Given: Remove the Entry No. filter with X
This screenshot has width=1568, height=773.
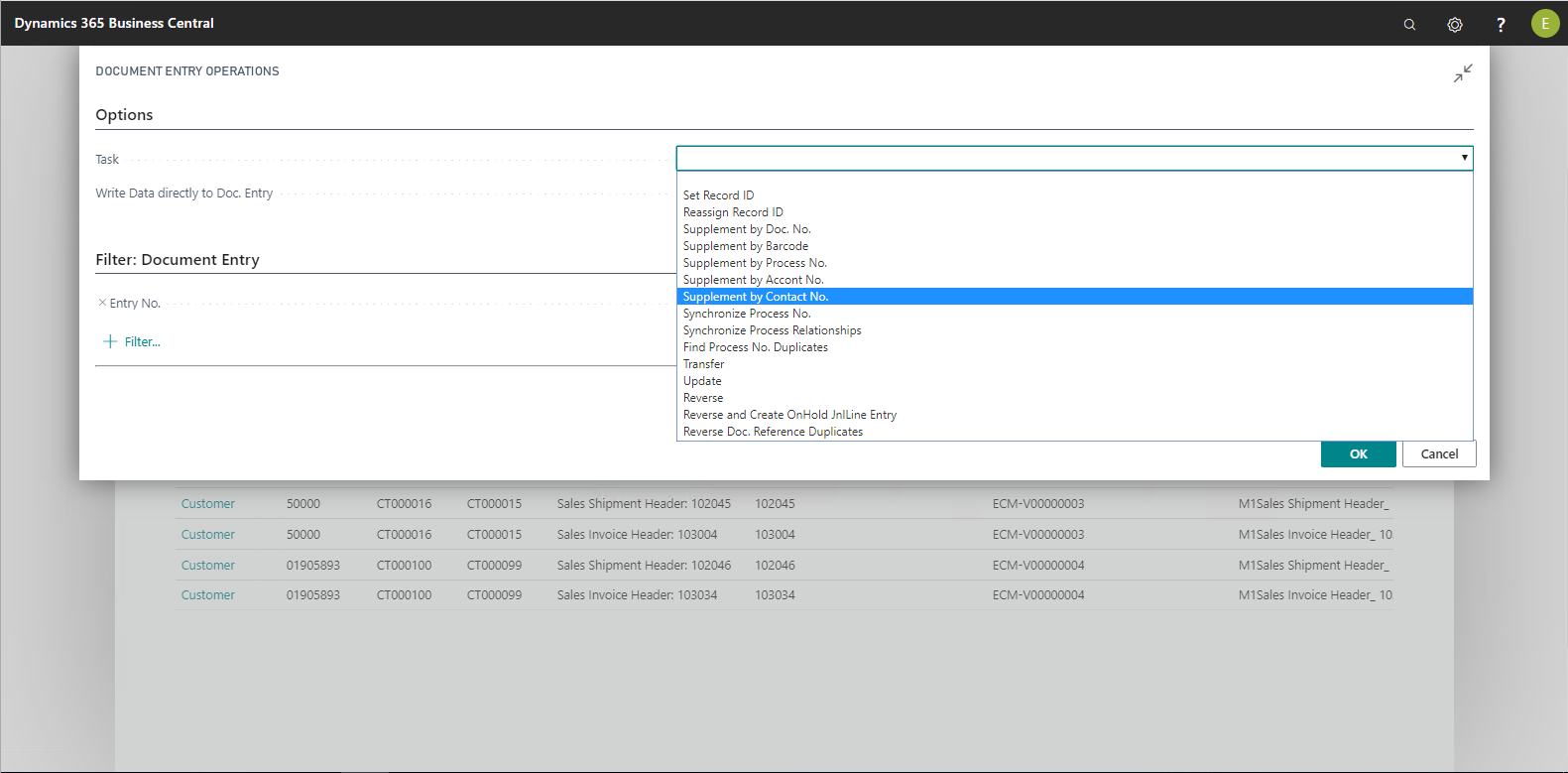Looking at the screenshot, I should click(102, 303).
